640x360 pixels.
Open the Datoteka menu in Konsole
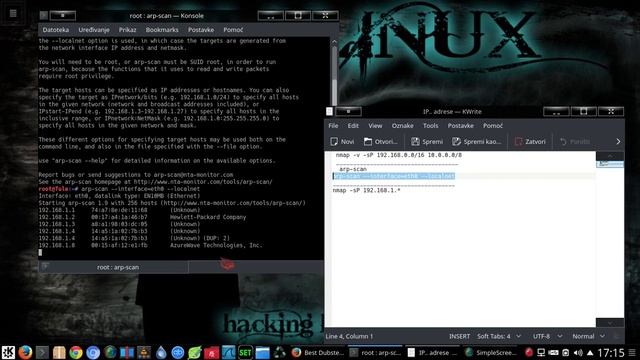tap(56, 30)
